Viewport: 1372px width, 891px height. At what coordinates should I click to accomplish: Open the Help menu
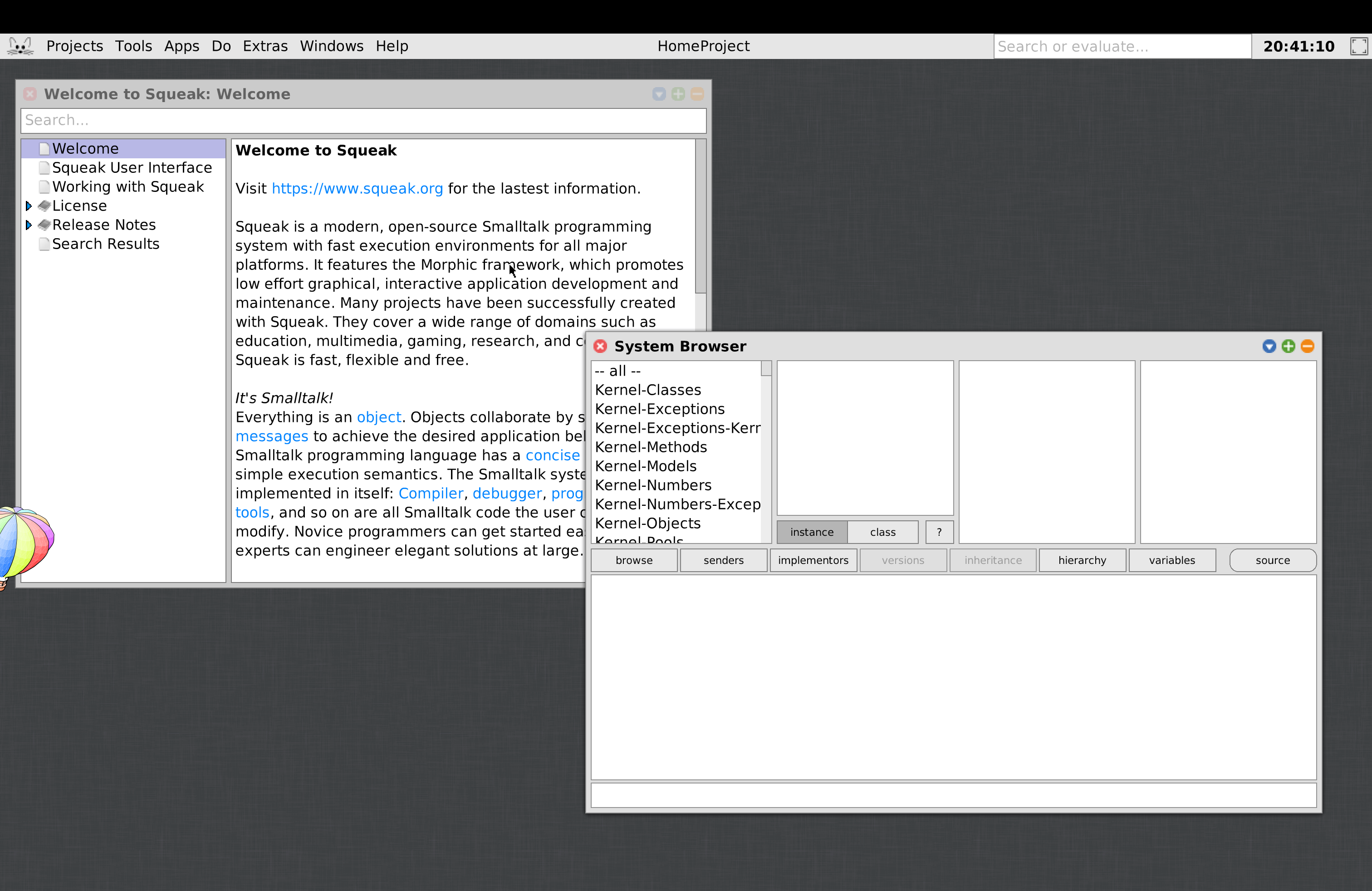(392, 46)
